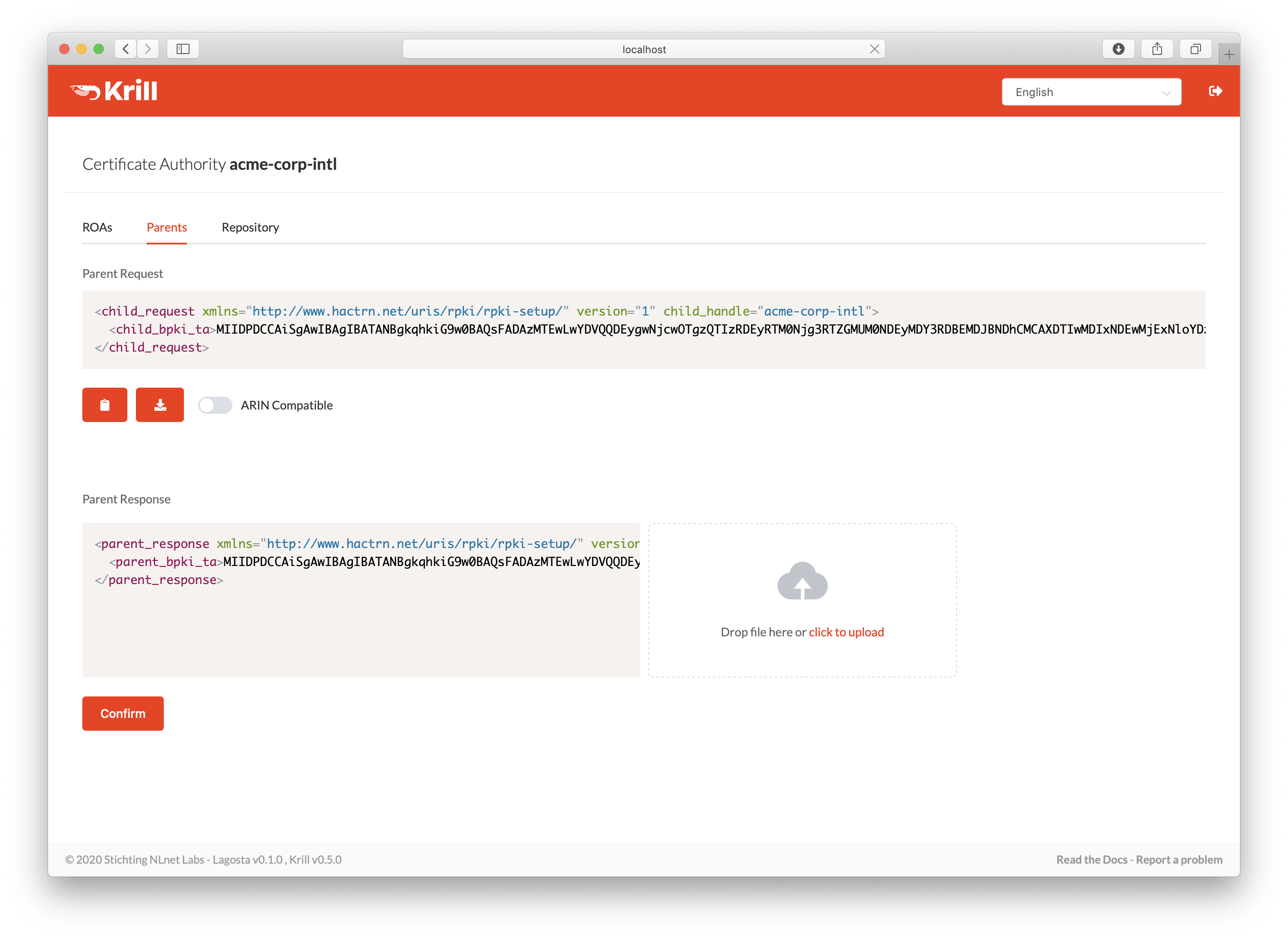Click the Parent Request XML code block
1288x940 pixels.
644,329
